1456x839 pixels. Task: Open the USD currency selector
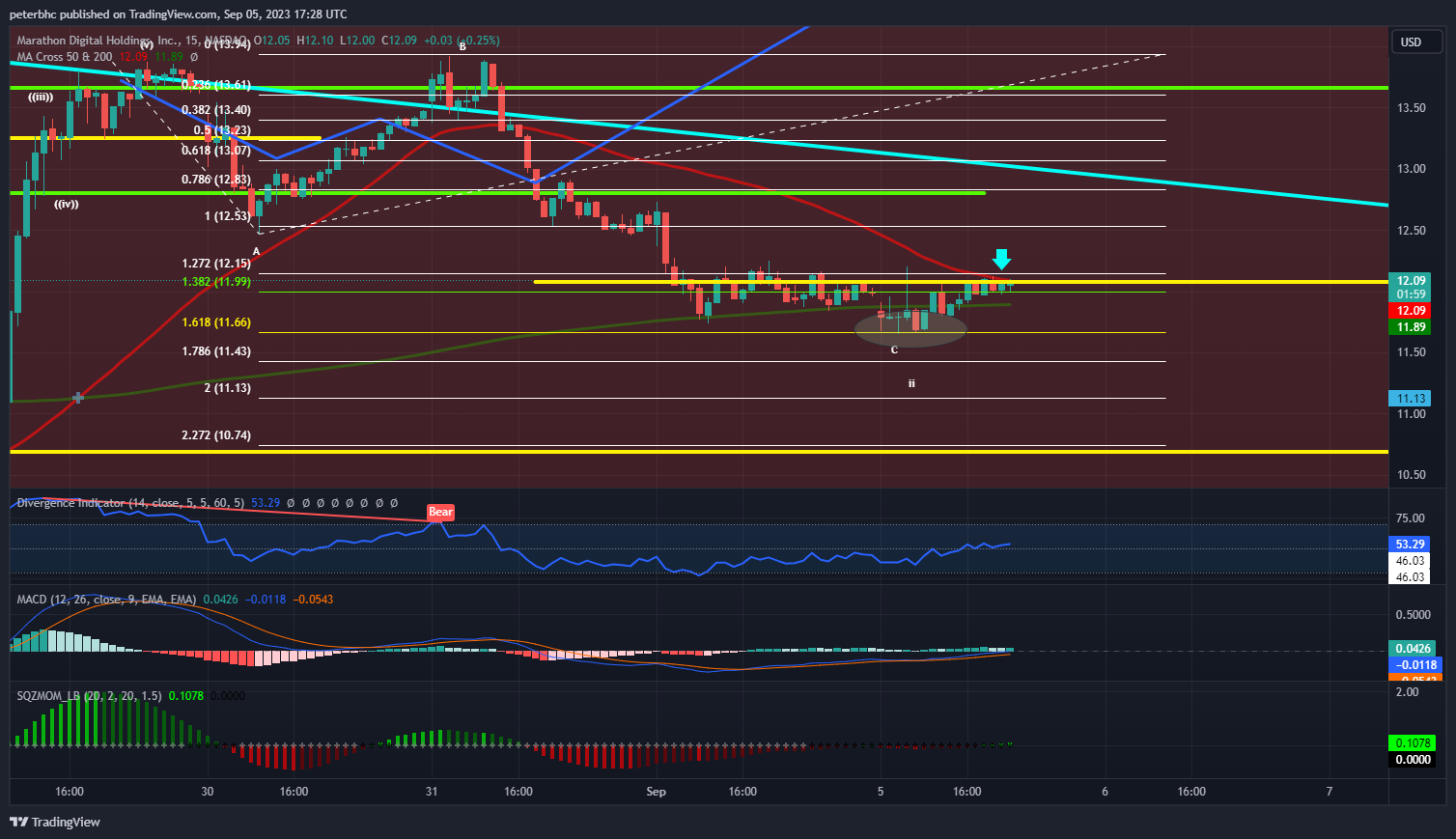click(x=1415, y=42)
